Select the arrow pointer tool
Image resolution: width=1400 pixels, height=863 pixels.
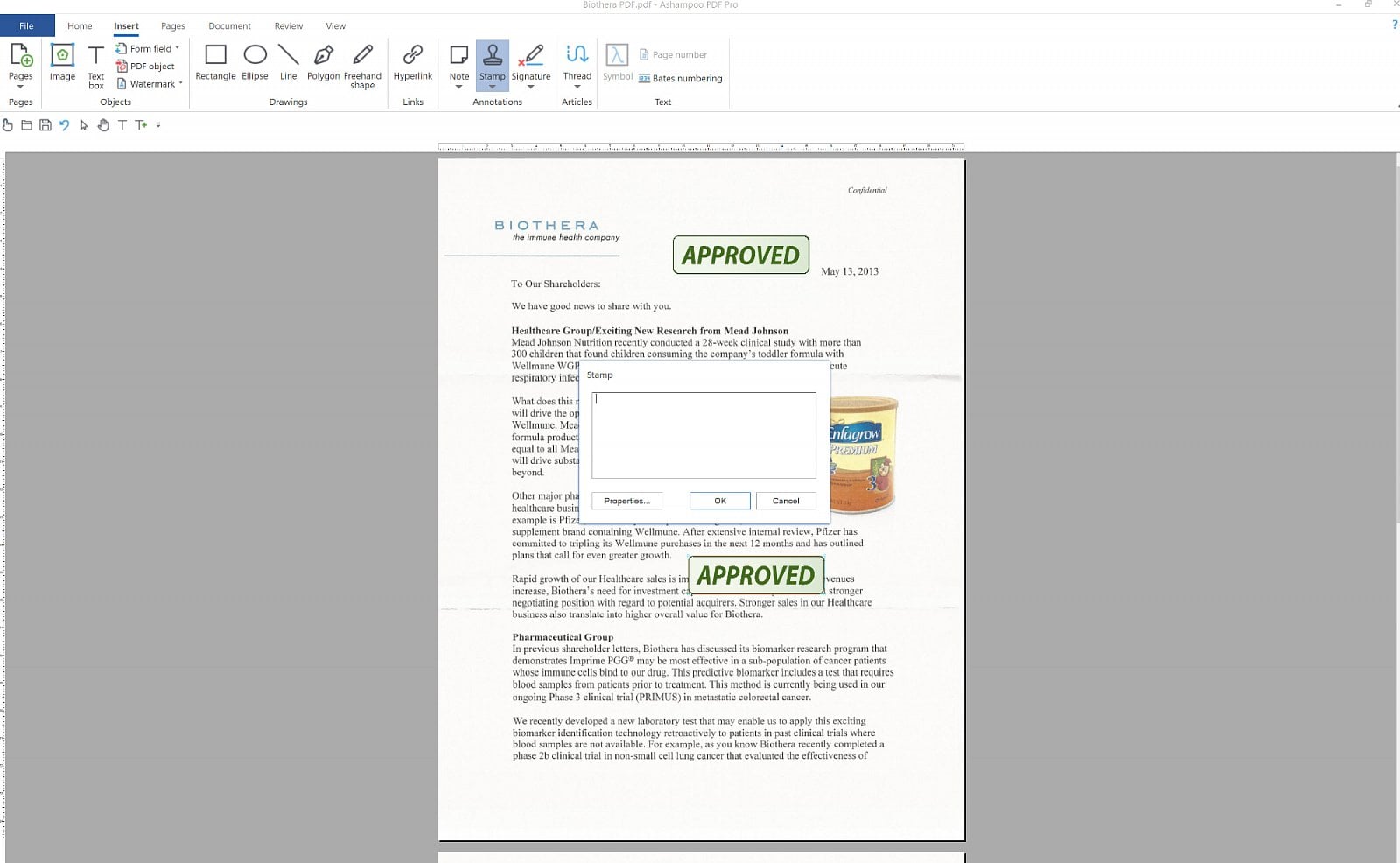click(84, 125)
